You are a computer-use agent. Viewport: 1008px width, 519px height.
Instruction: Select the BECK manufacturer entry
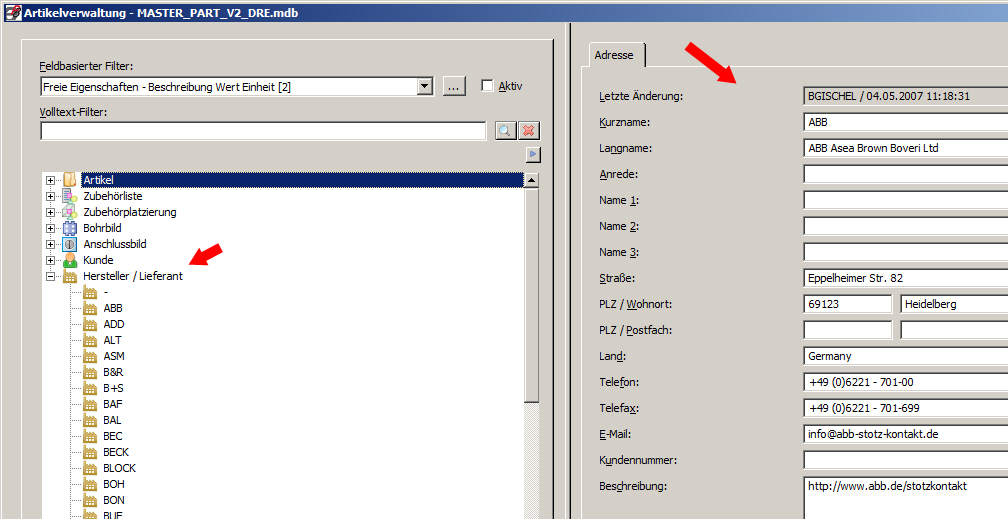pyautogui.click(x=116, y=452)
